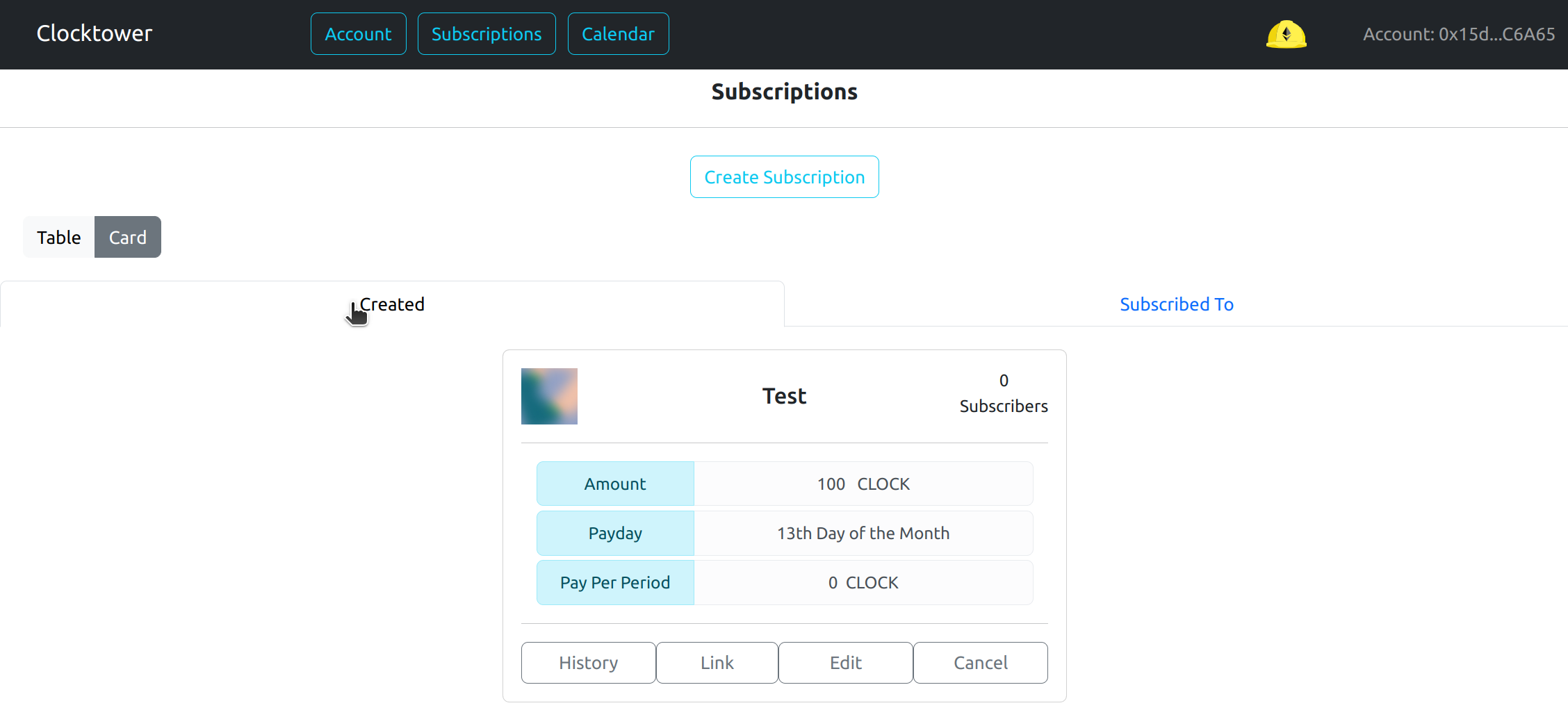Click the Test subscription gradient thumbnail
The image size is (1568, 726).
tap(549, 396)
